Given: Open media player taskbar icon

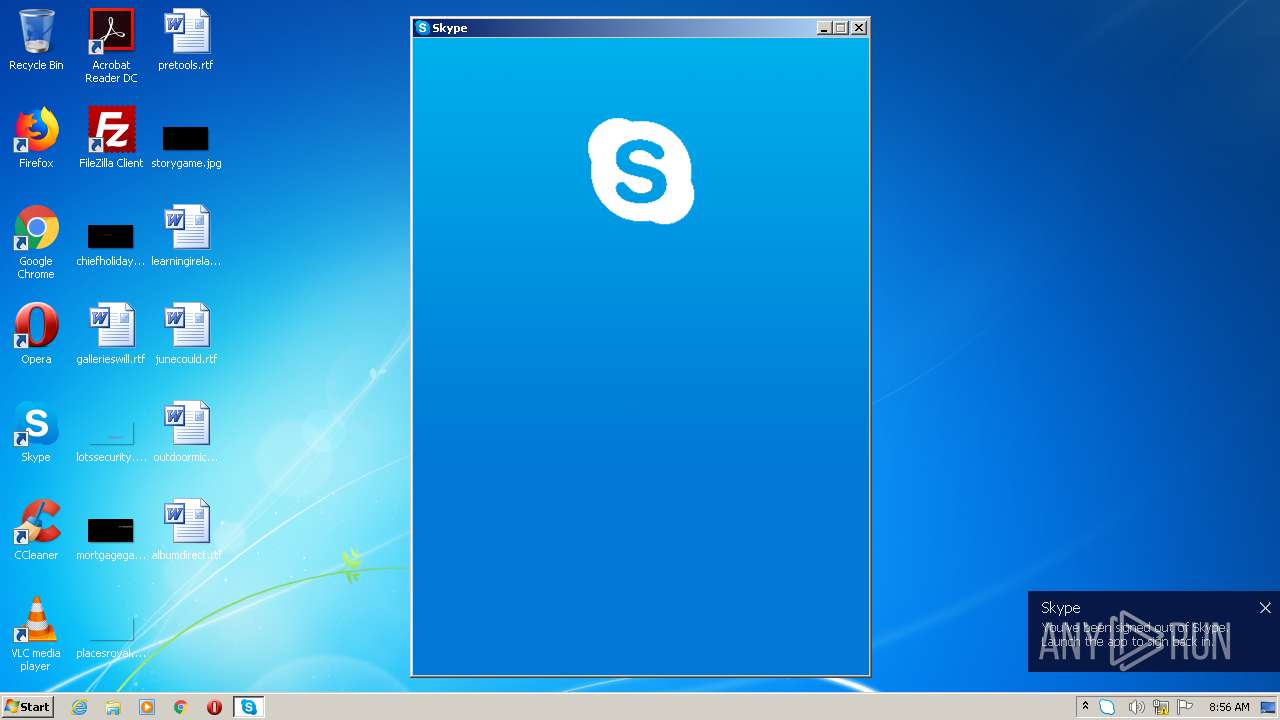Looking at the screenshot, I should [x=147, y=707].
